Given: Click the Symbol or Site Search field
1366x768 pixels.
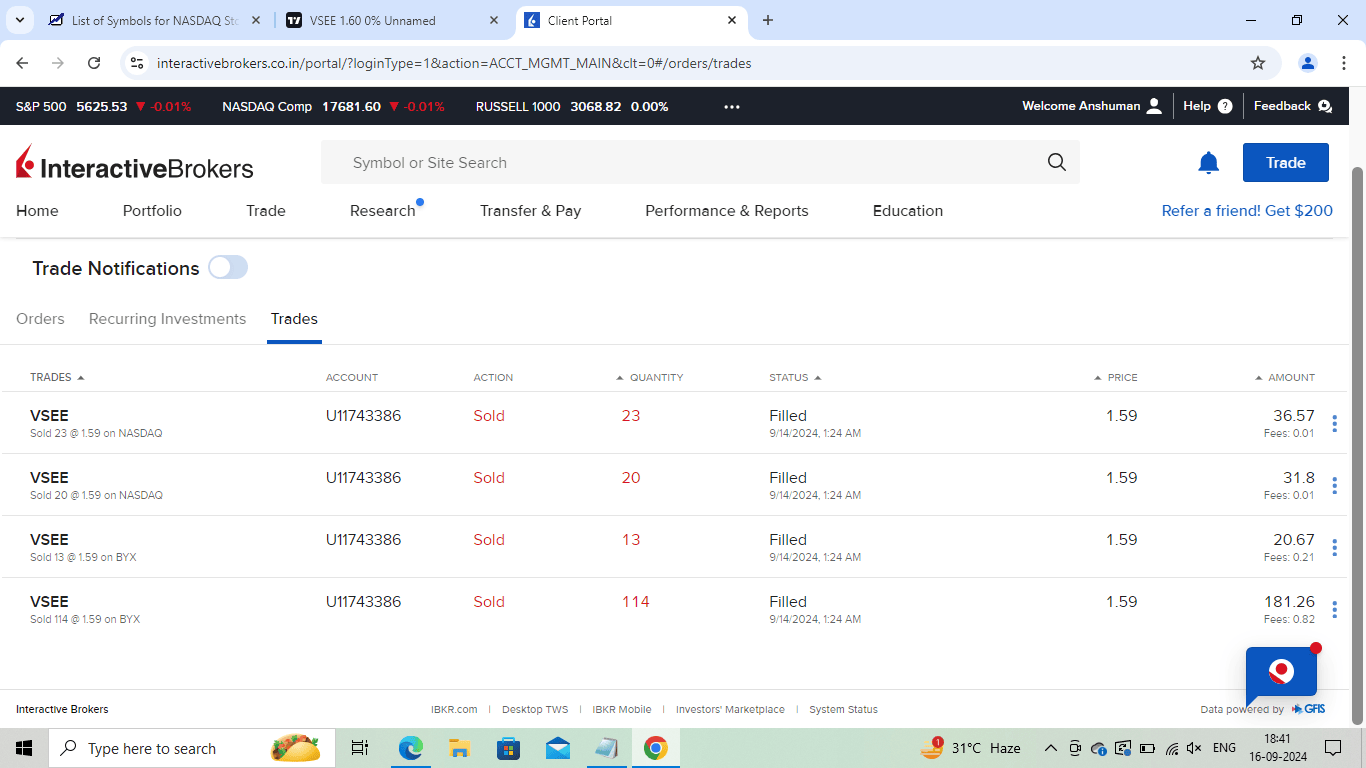Looking at the screenshot, I should point(700,162).
